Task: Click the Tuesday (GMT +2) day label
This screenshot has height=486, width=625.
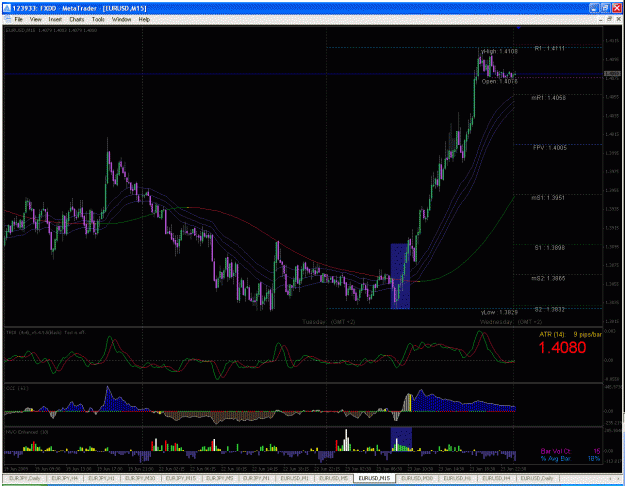Action: coord(328,322)
